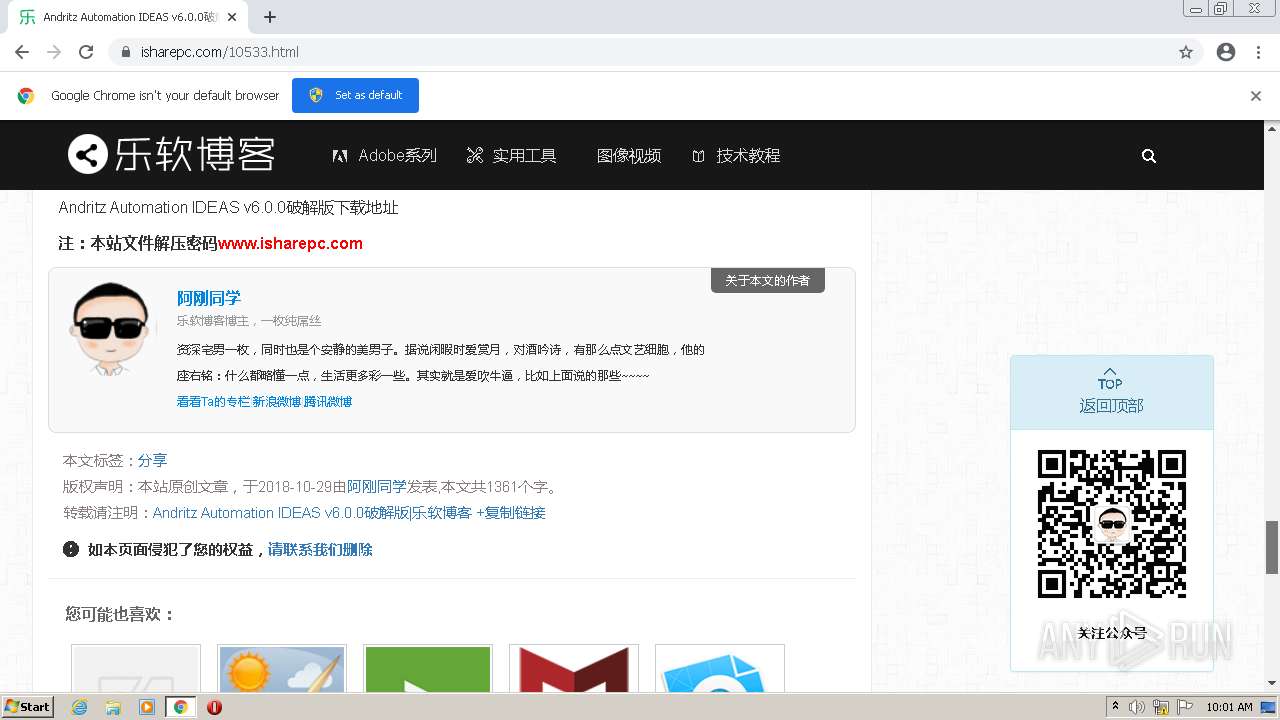Reload the current page
1280x720 pixels.
(86, 52)
